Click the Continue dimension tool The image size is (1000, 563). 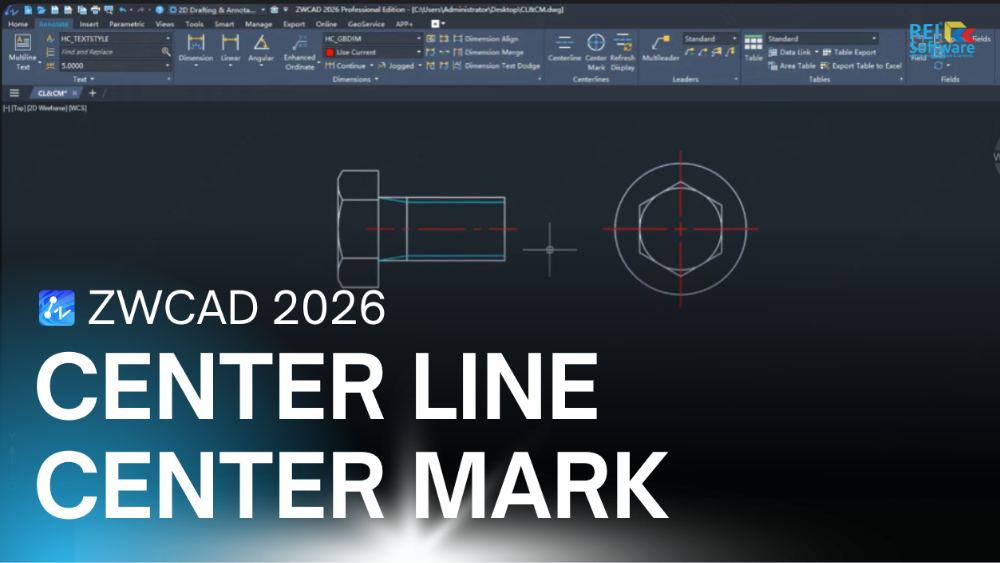pos(346,66)
